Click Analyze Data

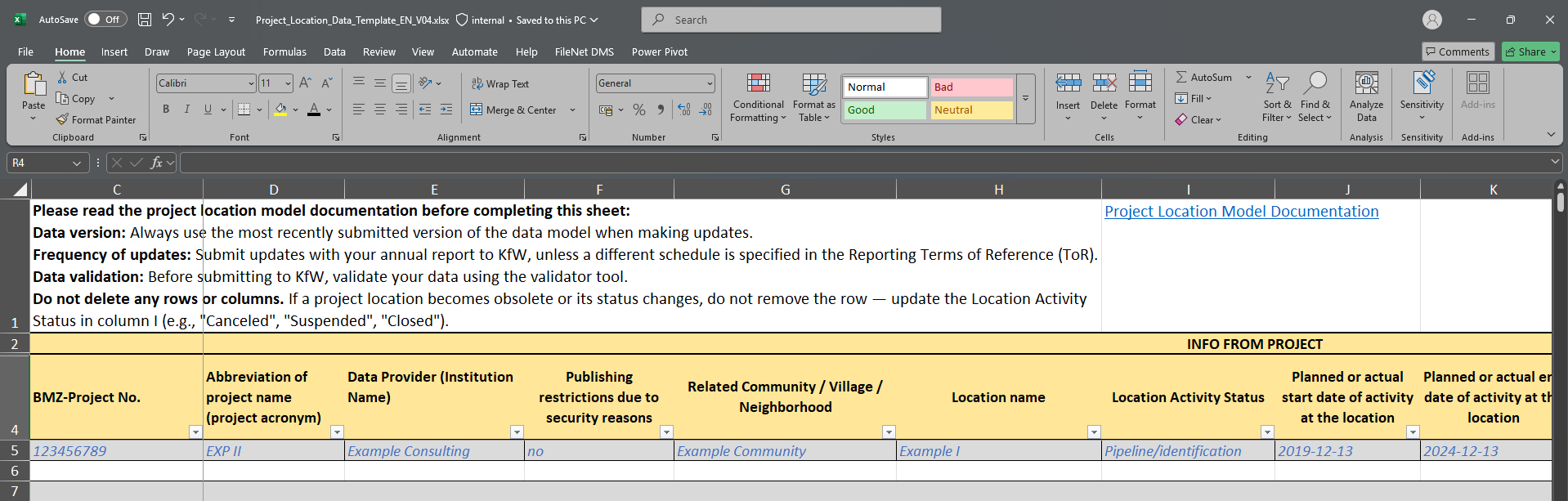(x=1367, y=98)
